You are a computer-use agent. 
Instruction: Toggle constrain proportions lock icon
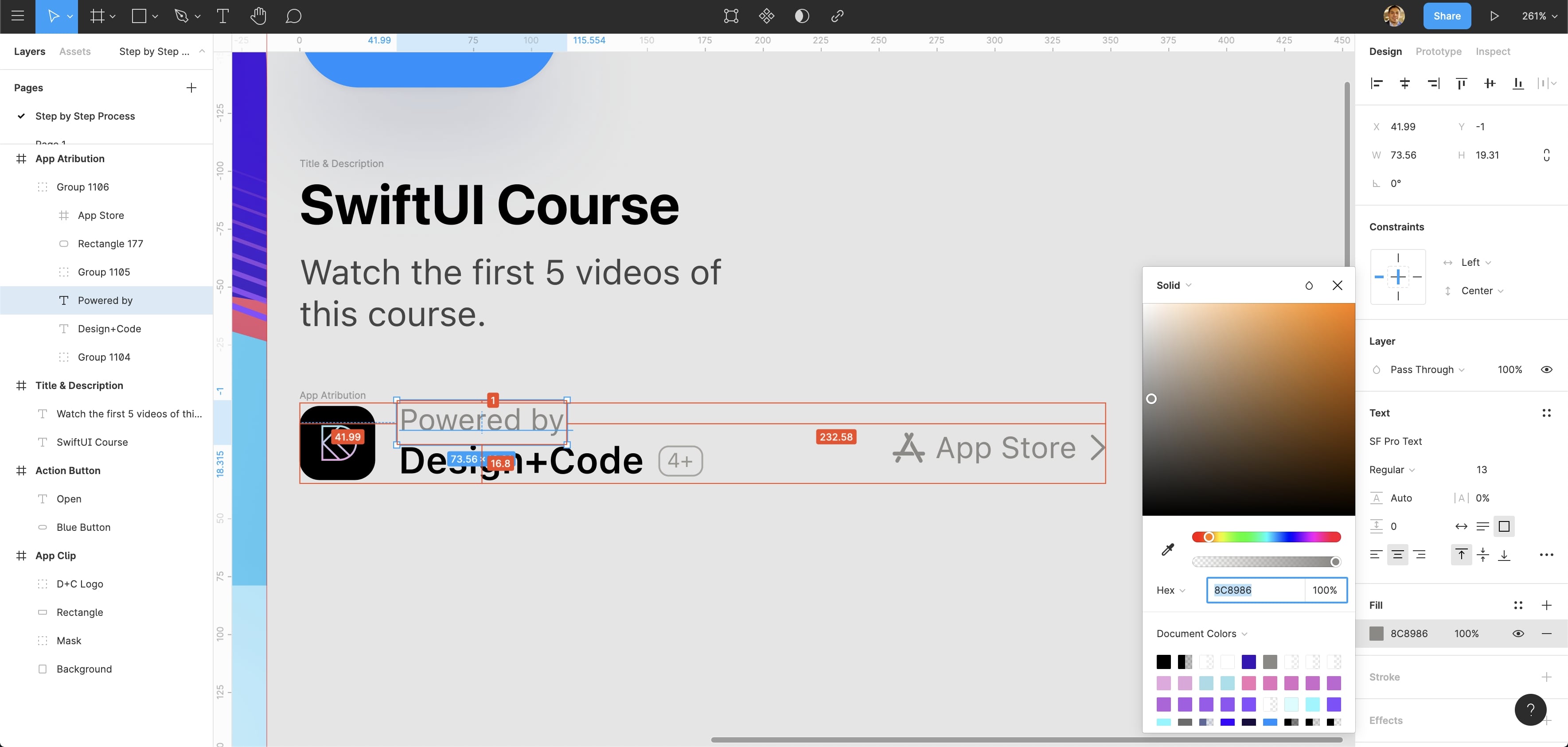[x=1546, y=155]
